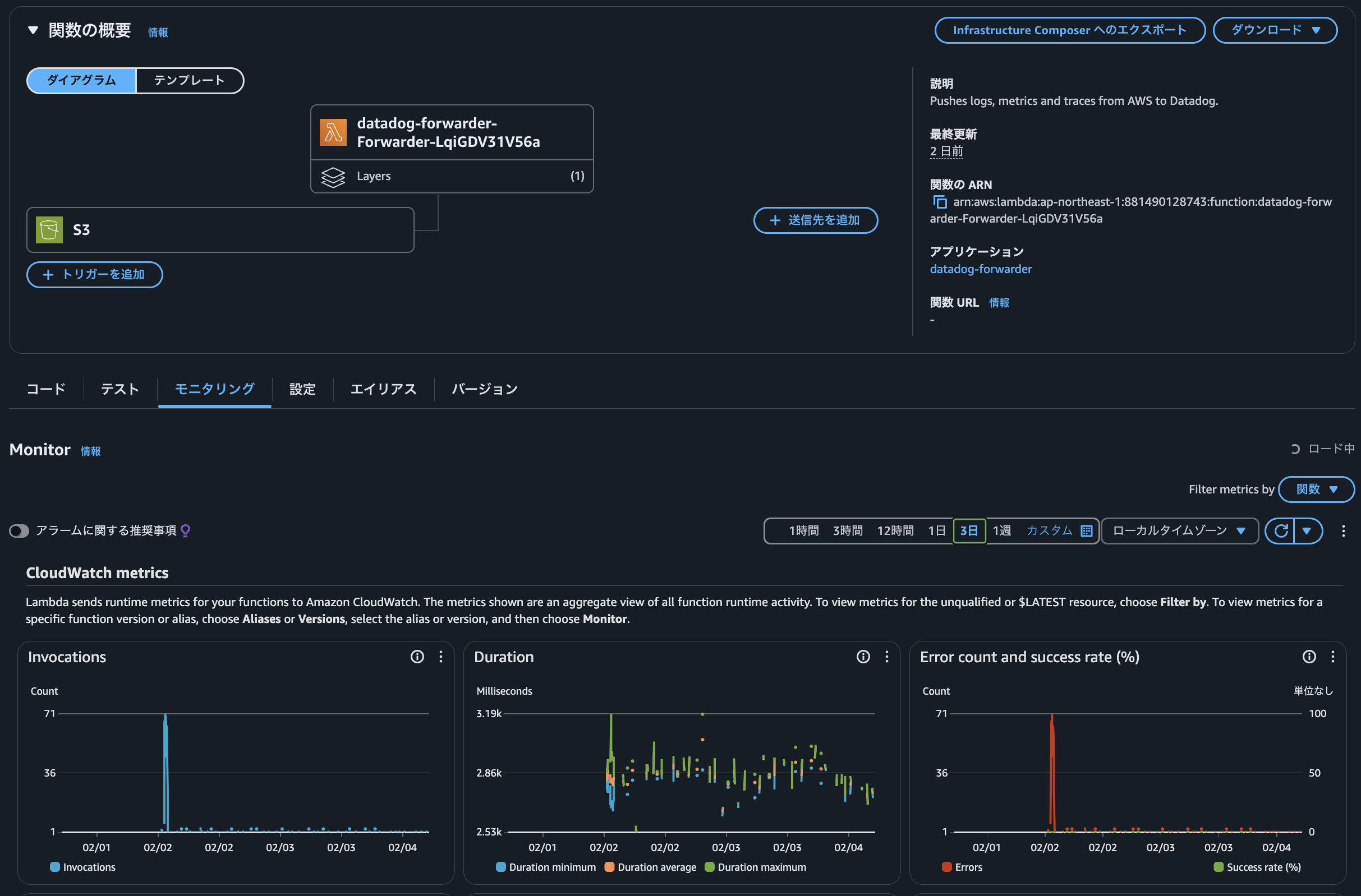Open the バージョン tab
Image resolution: width=1361 pixels, height=896 pixels.
click(484, 390)
